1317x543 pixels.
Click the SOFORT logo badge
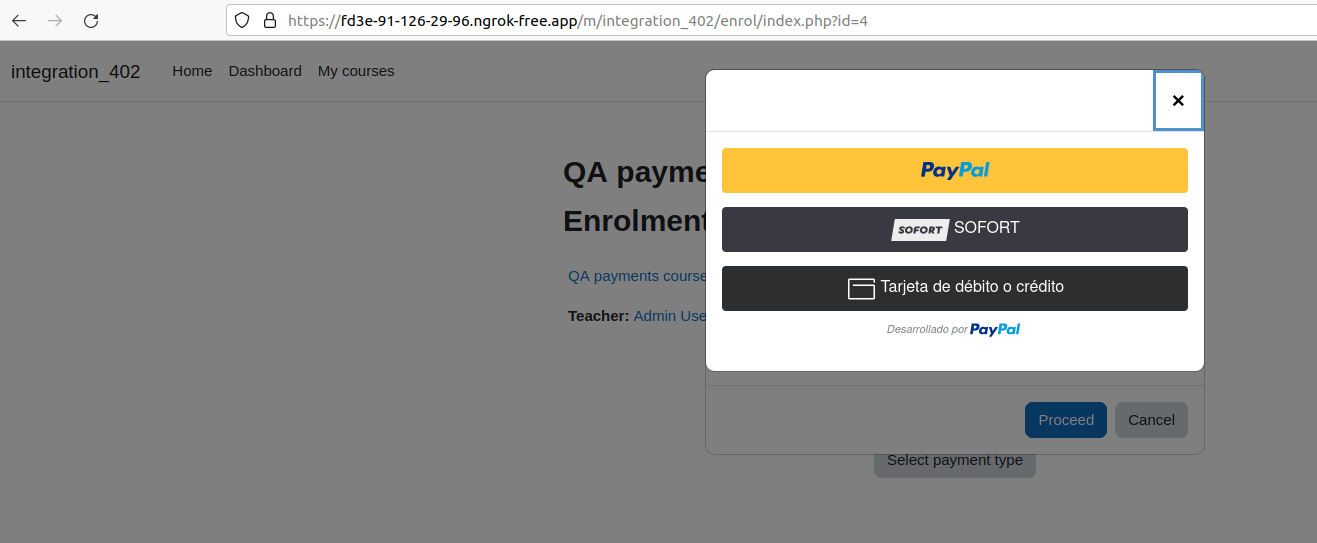(x=920, y=230)
